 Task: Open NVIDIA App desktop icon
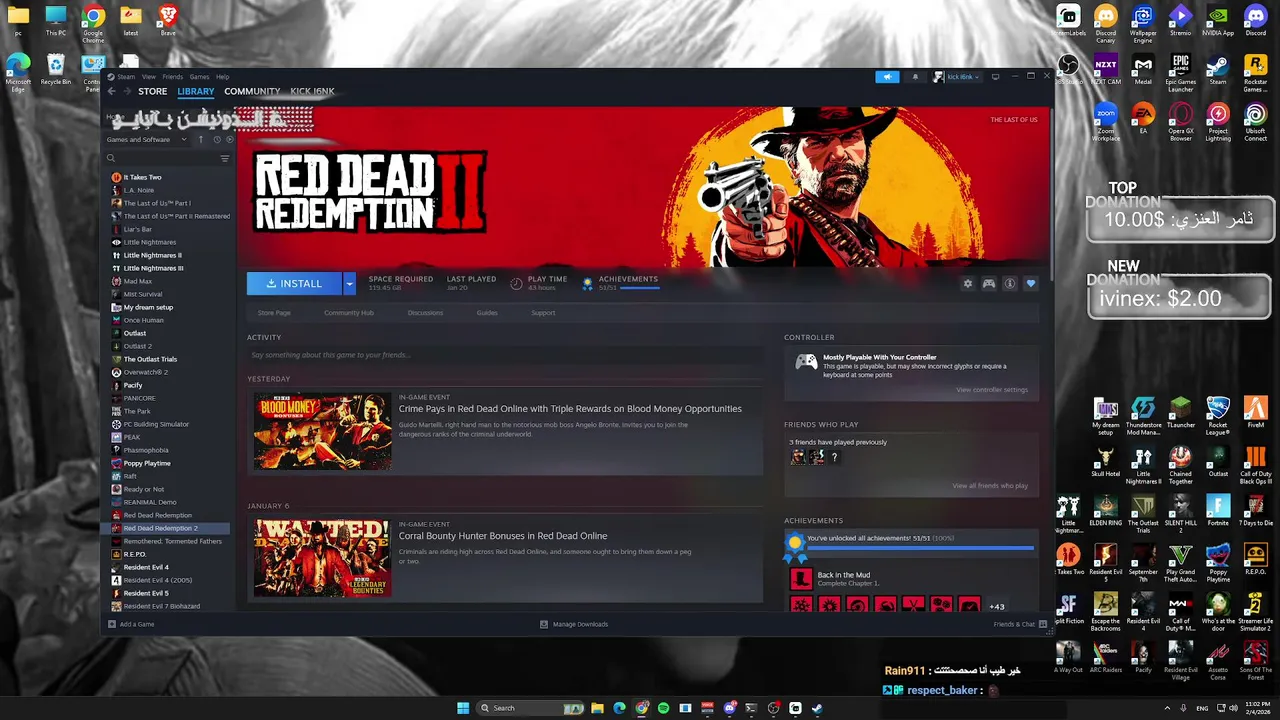[1218, 20]
